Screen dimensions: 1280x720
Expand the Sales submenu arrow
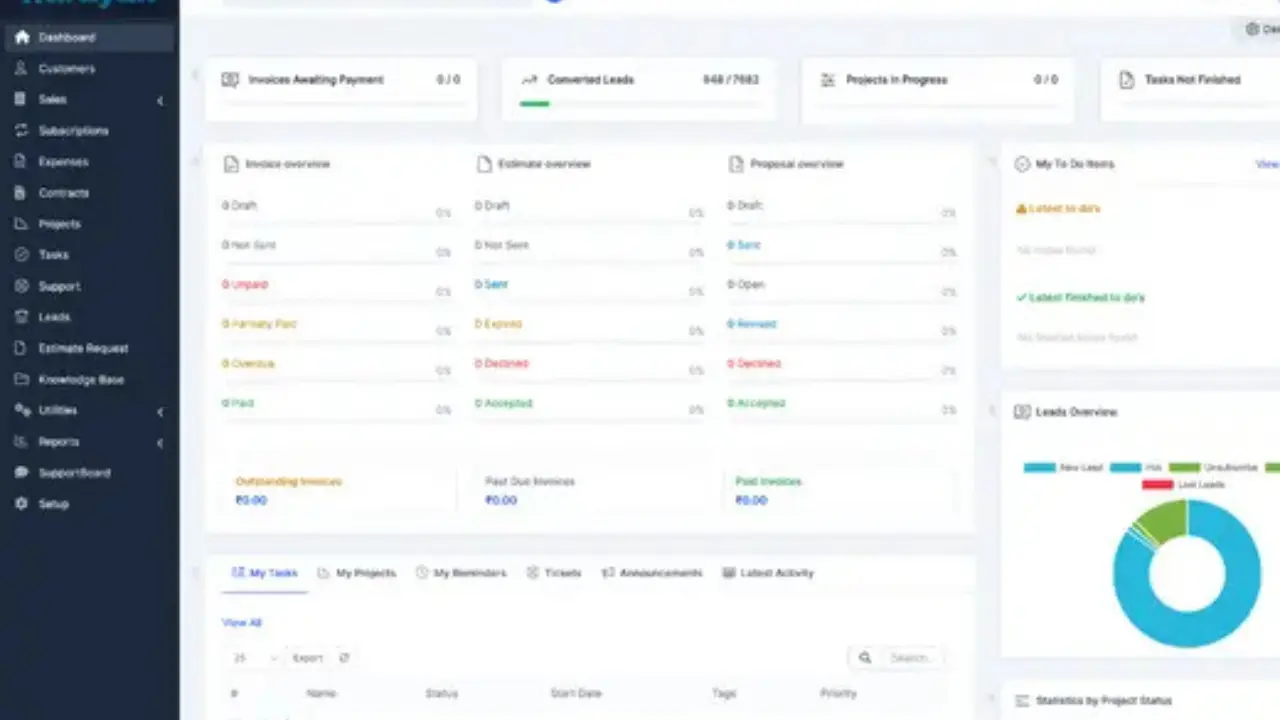pyautogui.click(x=160, y=101)
